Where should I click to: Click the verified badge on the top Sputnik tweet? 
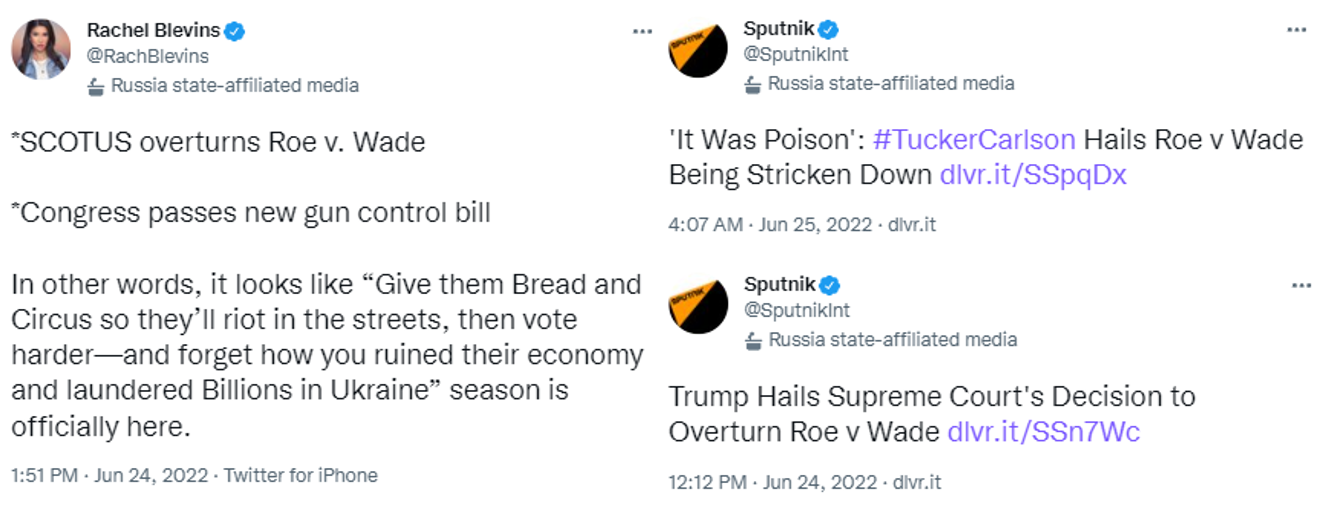pos(829,29)
